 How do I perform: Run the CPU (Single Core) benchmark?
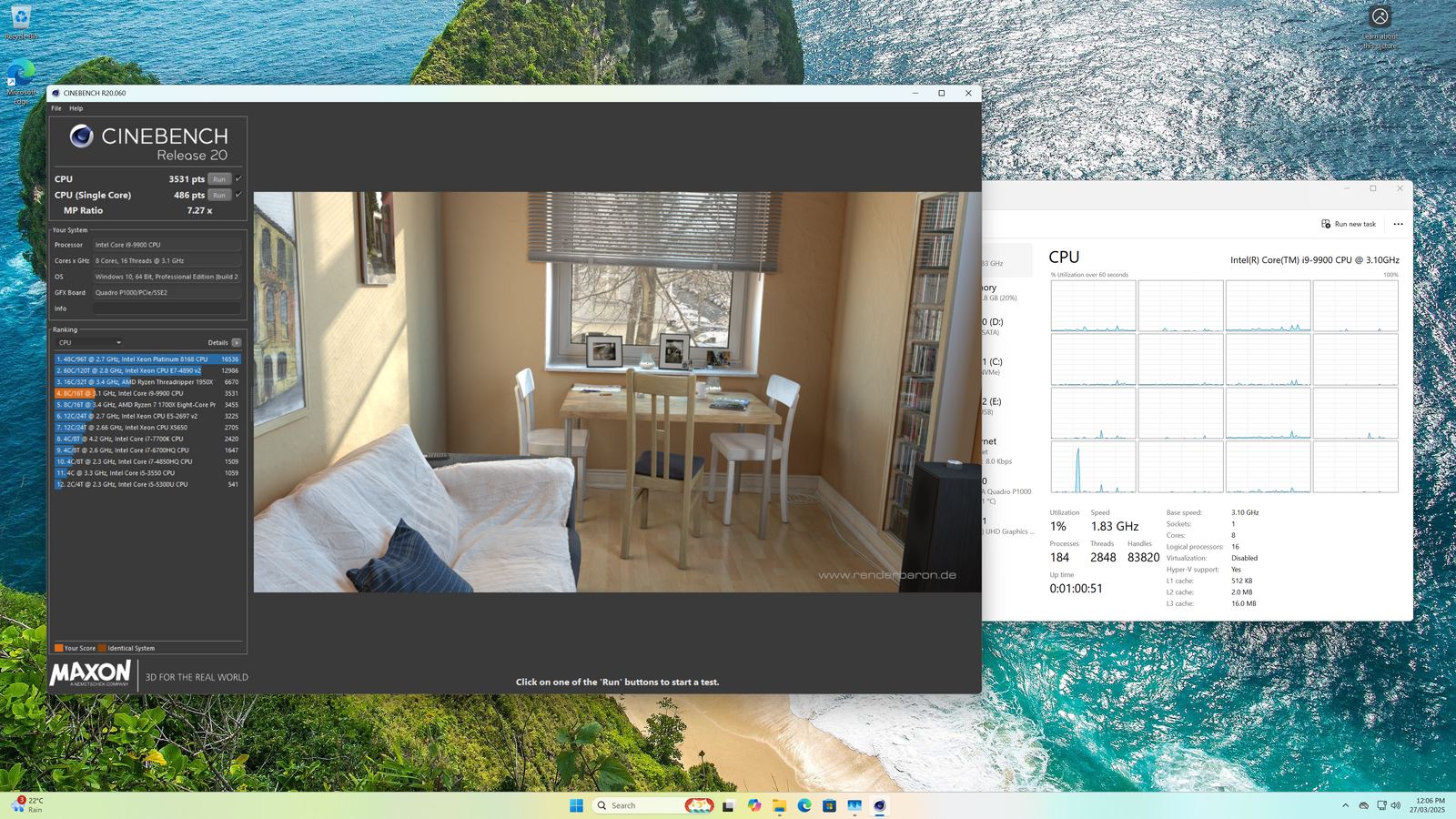[x=219, y=195]
